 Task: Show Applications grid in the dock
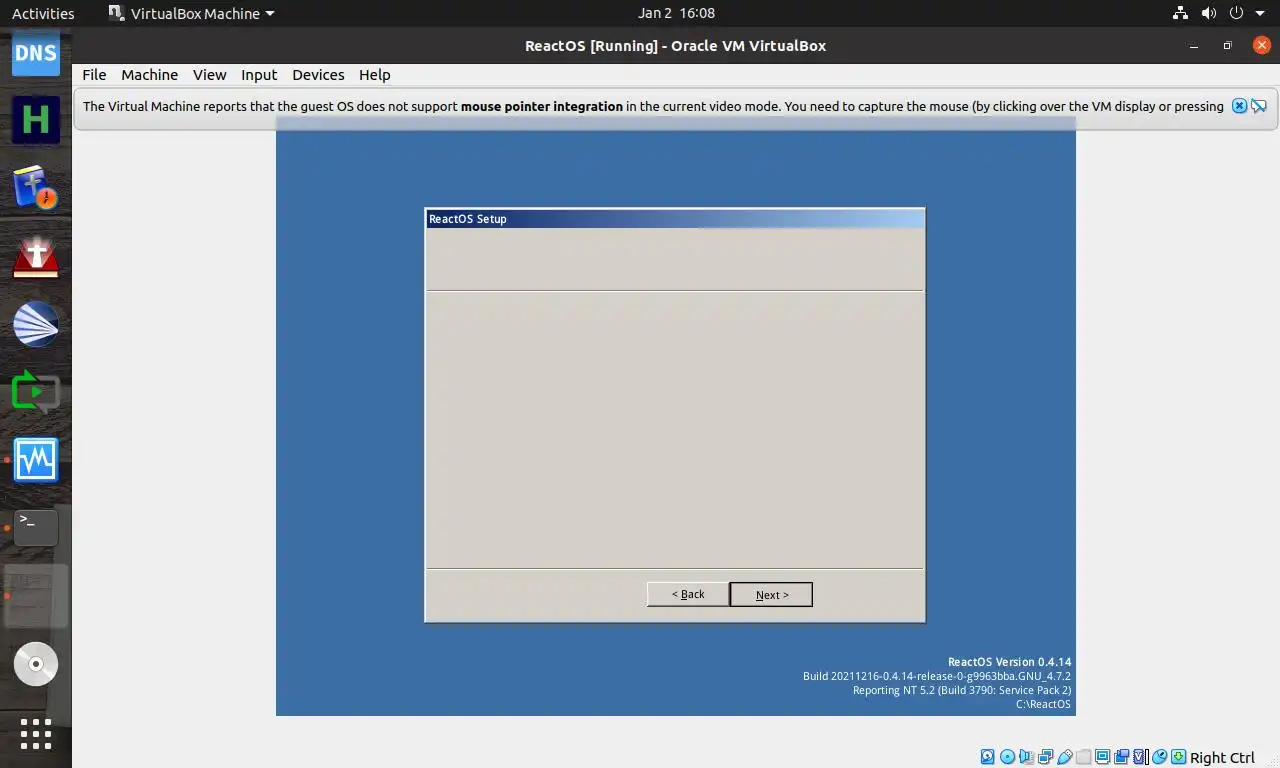36,734
